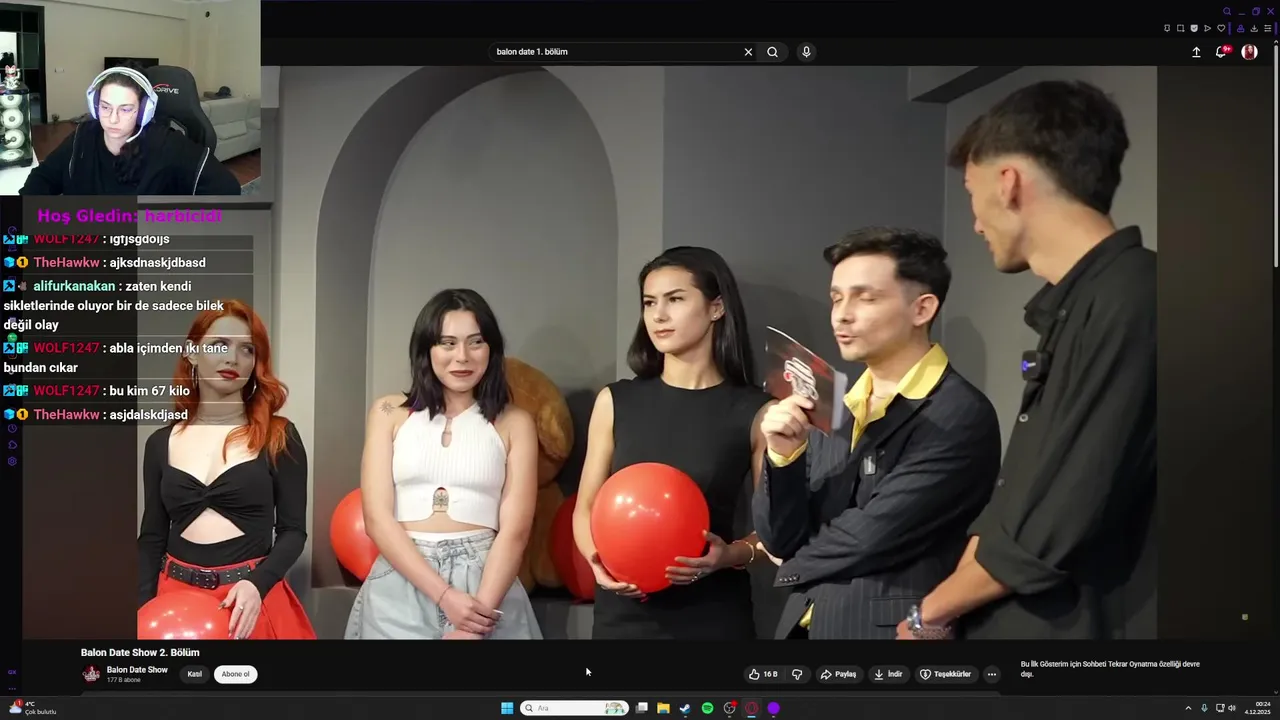Image resolution: width=1280 pixels, height=720 pixels.
Task: Click the taskbar Ara search box
Action: tap(574, 708)
